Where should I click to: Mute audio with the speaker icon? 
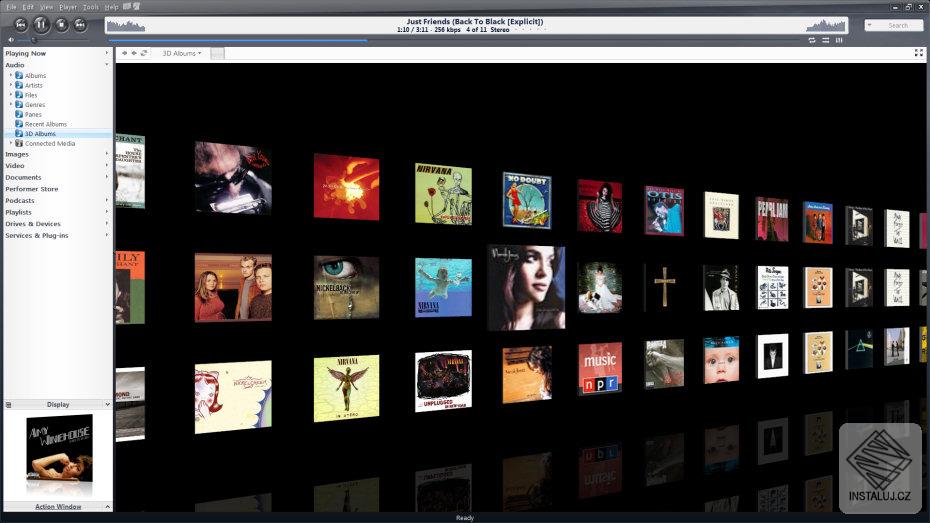(9, 40)
